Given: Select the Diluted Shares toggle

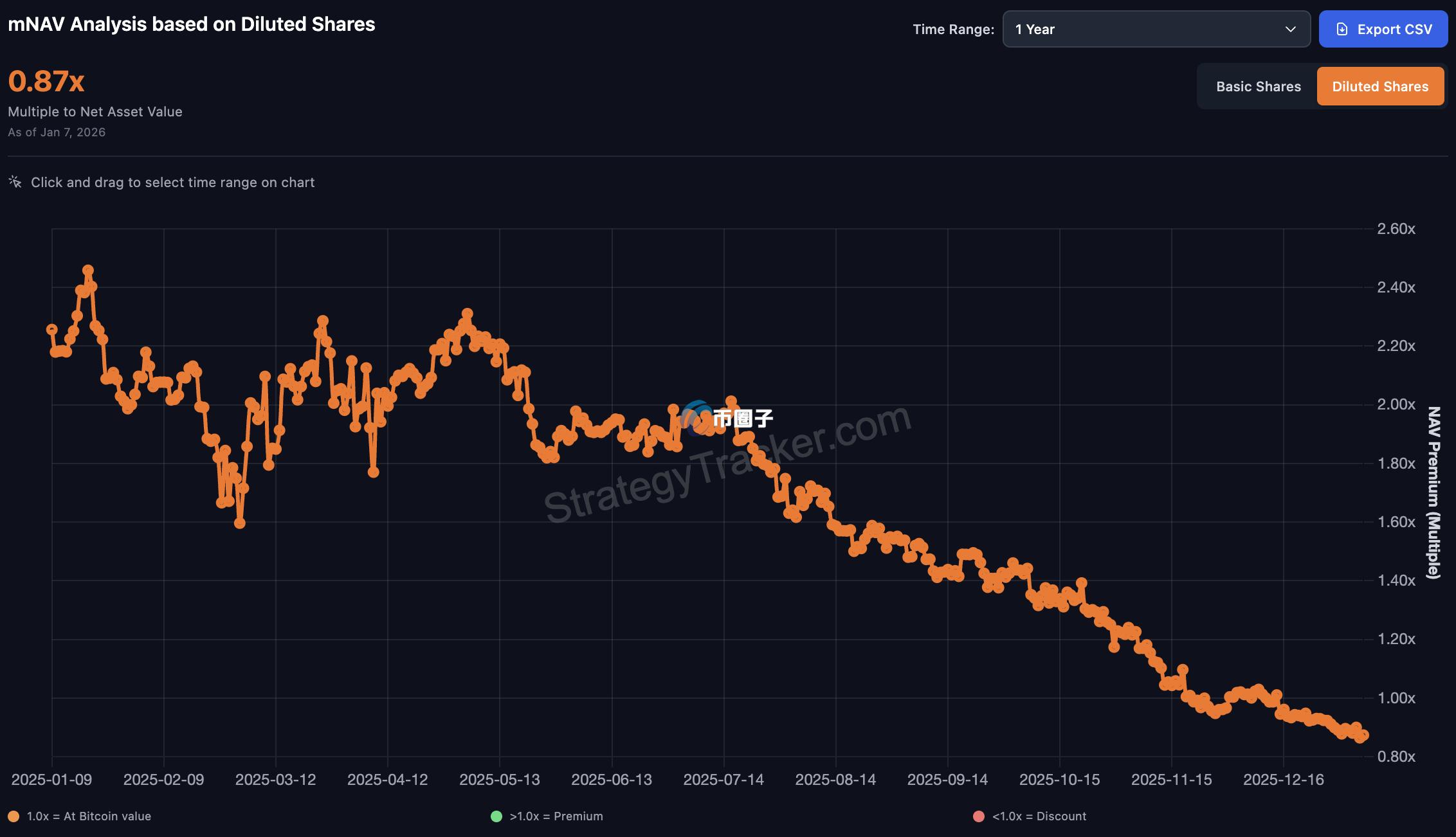Looking at the screenshot, I should pyautogui.click(x=1380, y=87).
